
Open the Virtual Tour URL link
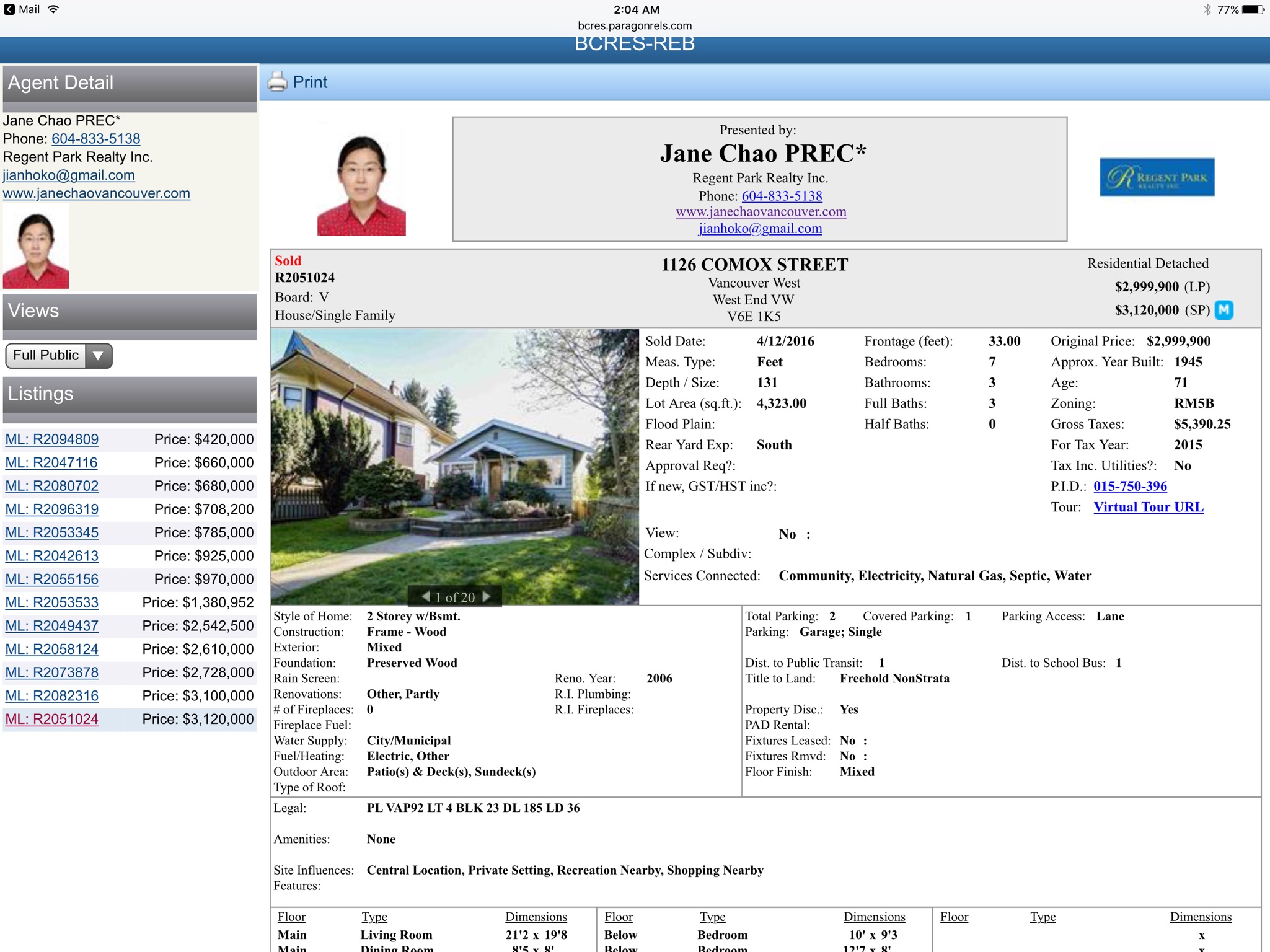pos(1148,507)
